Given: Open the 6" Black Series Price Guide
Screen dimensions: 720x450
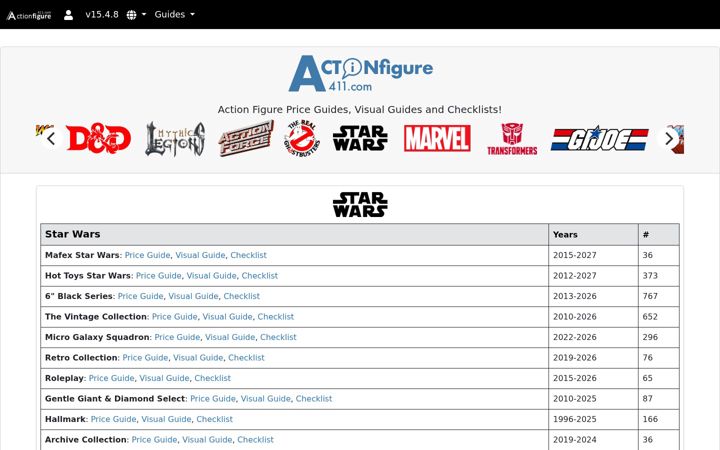Looking at the screenshot, I should (141, 296).
